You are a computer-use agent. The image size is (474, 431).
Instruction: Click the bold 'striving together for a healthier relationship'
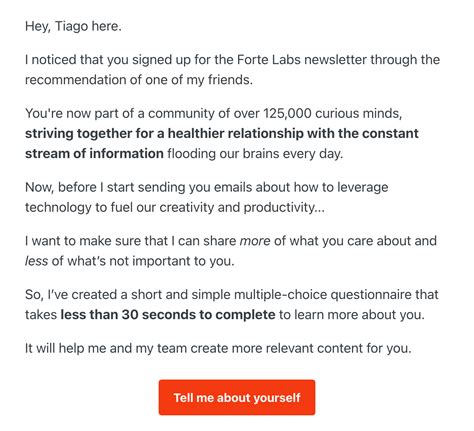pyautogui.click(x=164, y=133)
